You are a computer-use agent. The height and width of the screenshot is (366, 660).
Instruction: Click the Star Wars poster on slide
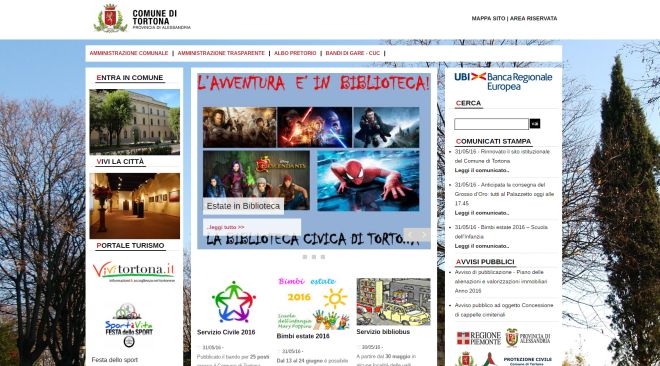click(314, 127)
